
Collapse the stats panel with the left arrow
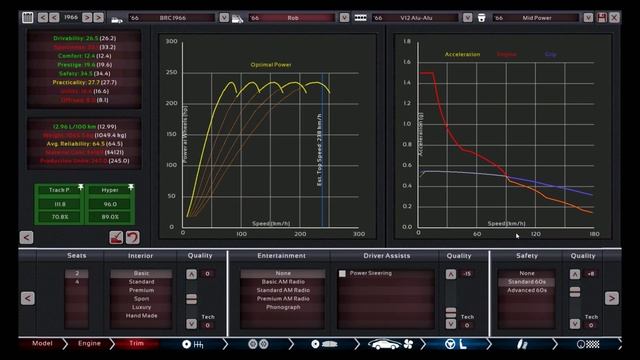pyautogui.click(x=26, y=238)
